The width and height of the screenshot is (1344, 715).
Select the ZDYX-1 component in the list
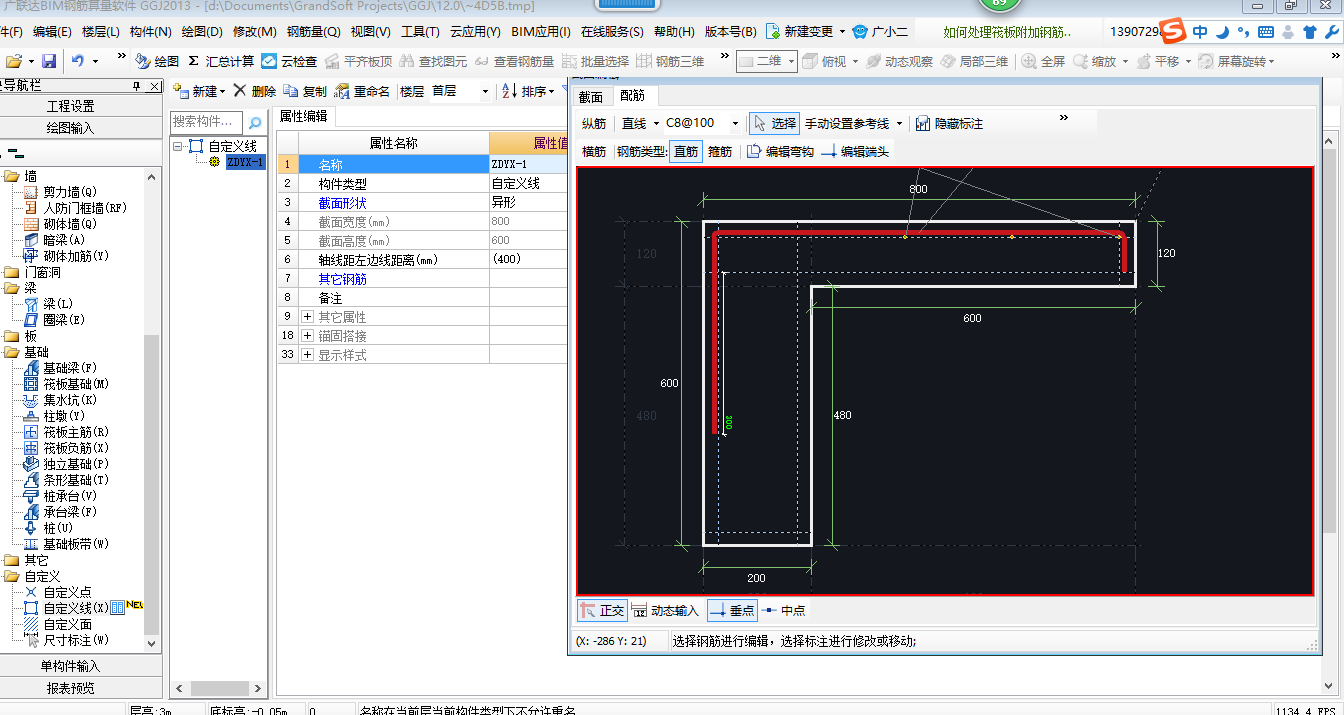tap(245, 162)
